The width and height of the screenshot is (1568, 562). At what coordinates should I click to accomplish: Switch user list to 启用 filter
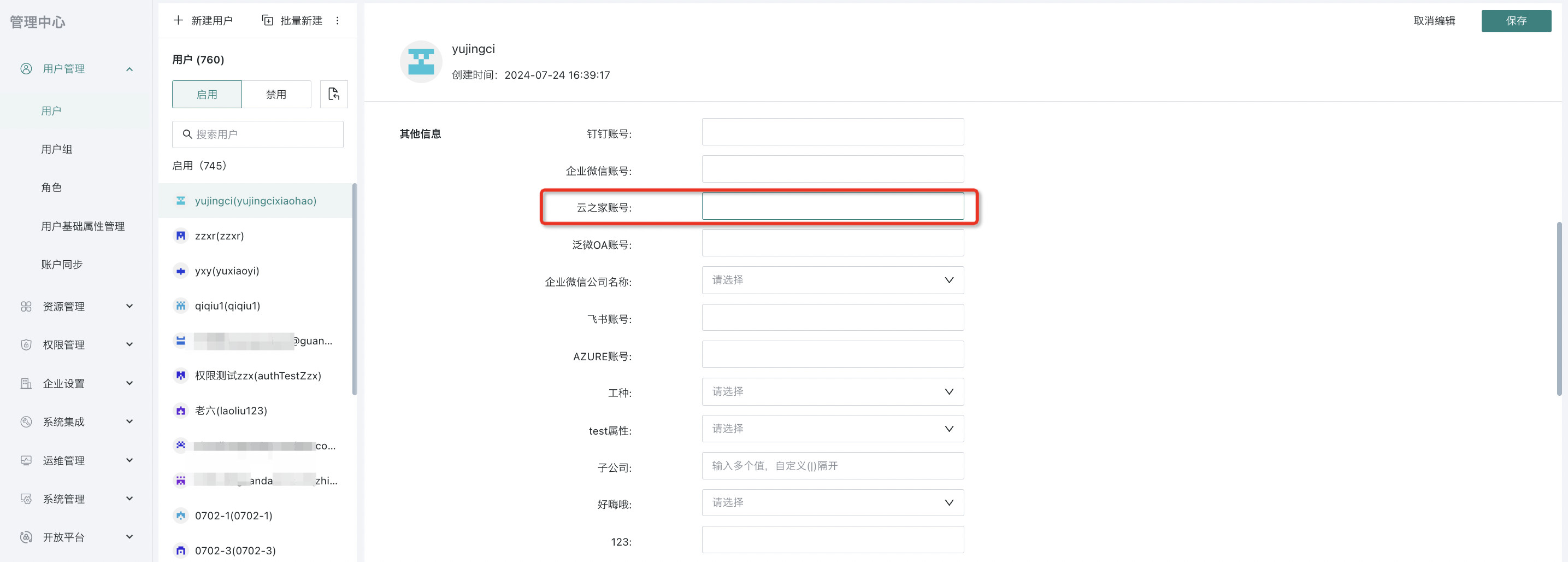tap(207, 95)
